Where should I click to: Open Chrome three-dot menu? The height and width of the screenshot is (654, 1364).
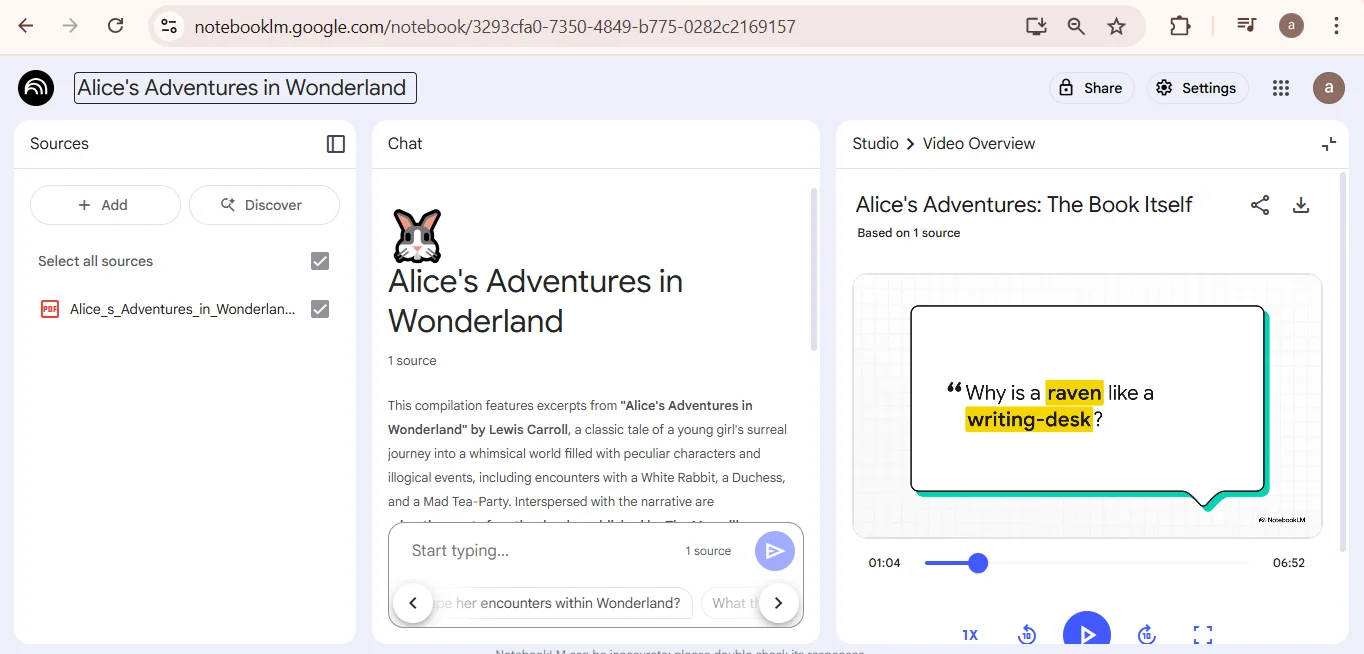[1337, 26]
